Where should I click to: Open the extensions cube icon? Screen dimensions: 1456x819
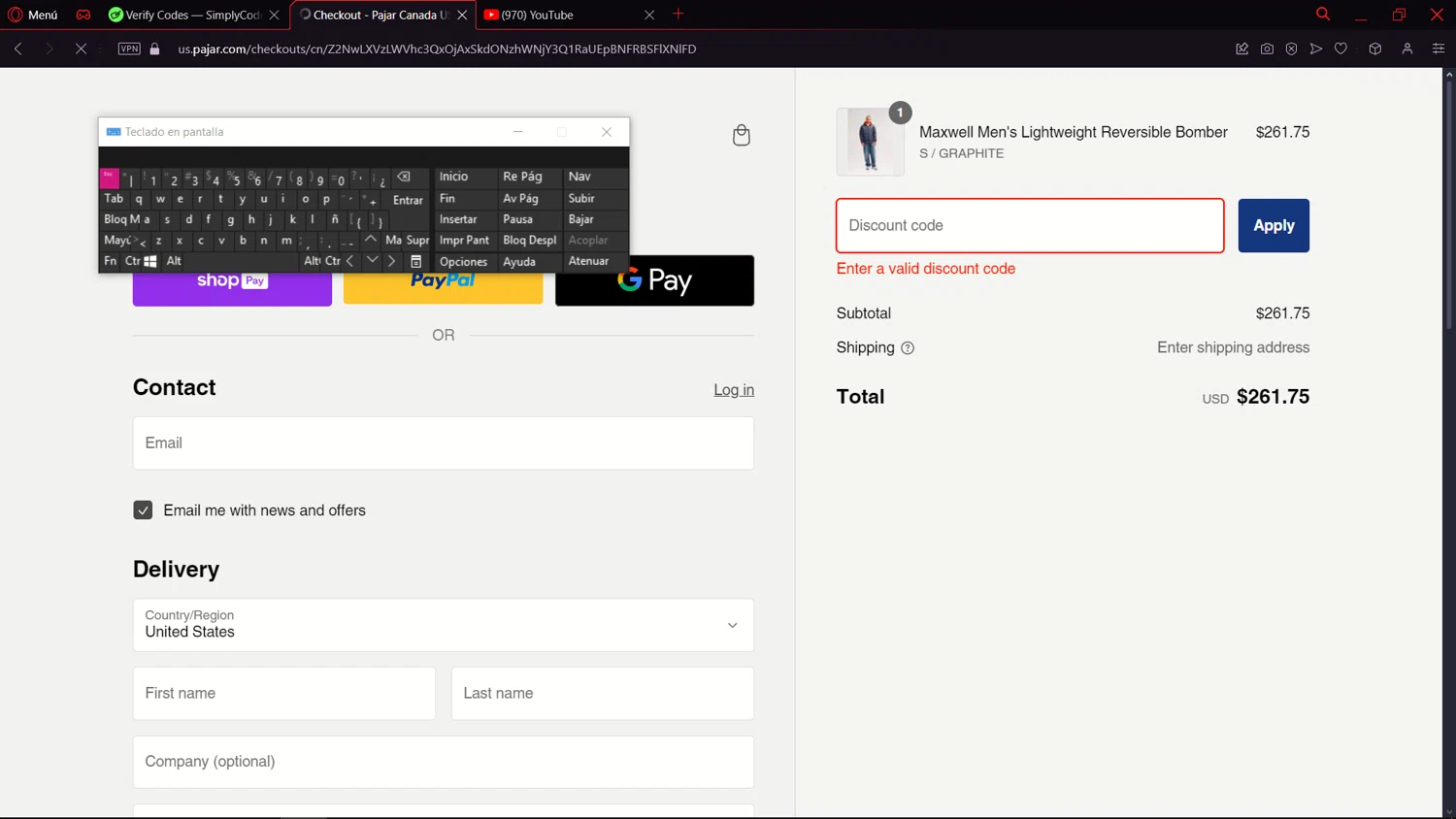(x=1375, y=49)
